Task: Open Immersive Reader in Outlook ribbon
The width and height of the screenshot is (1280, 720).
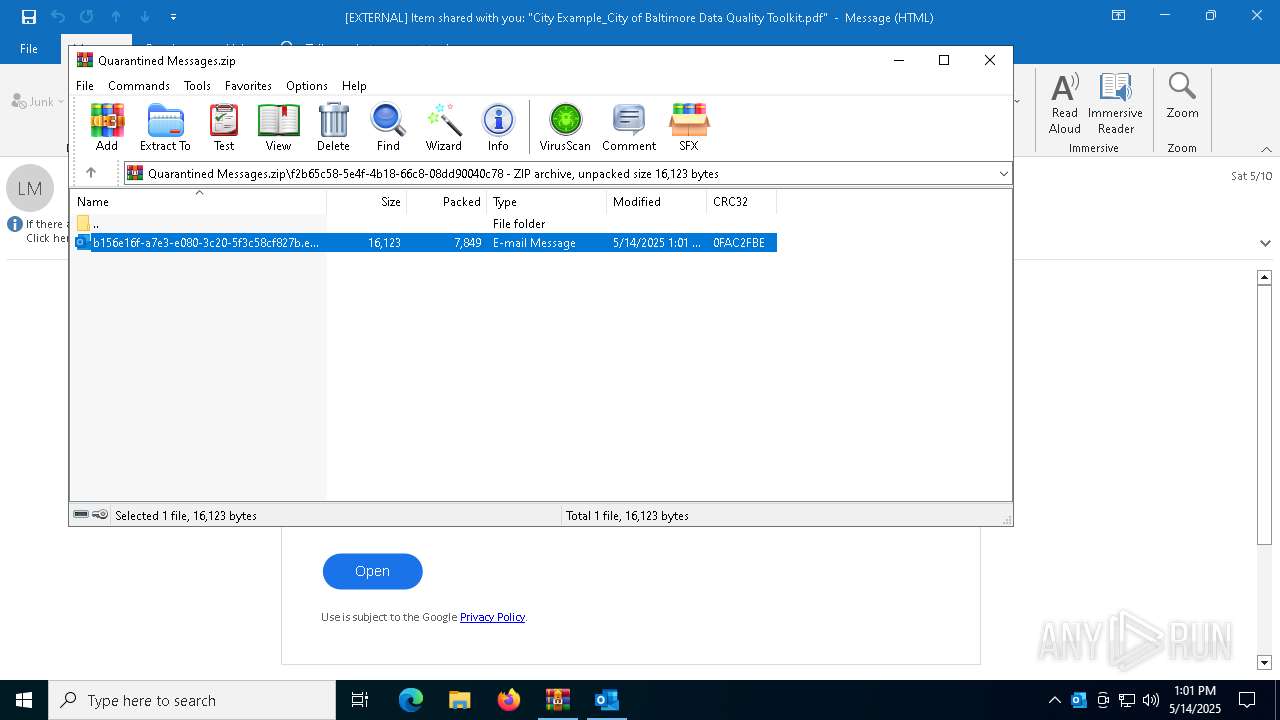Action: [1115, 103]
